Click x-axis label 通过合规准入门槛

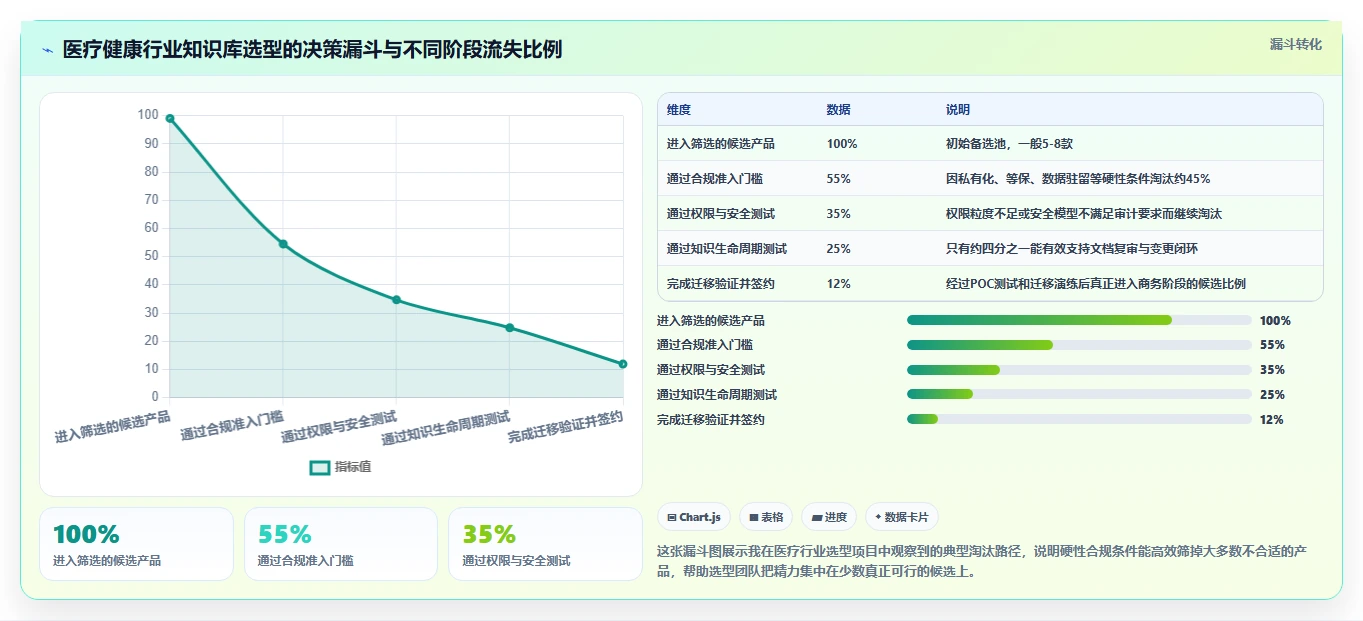pos(232,426)
